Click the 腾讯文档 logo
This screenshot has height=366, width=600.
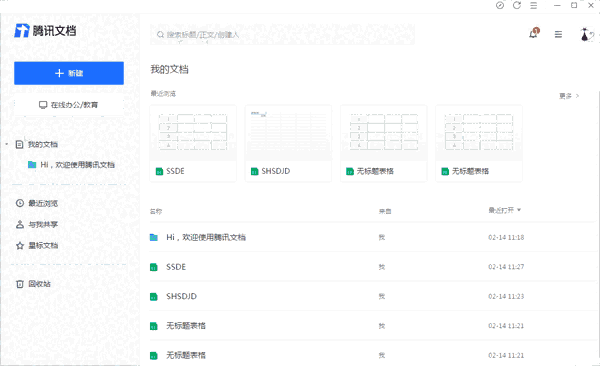click(x=45, y=31)
